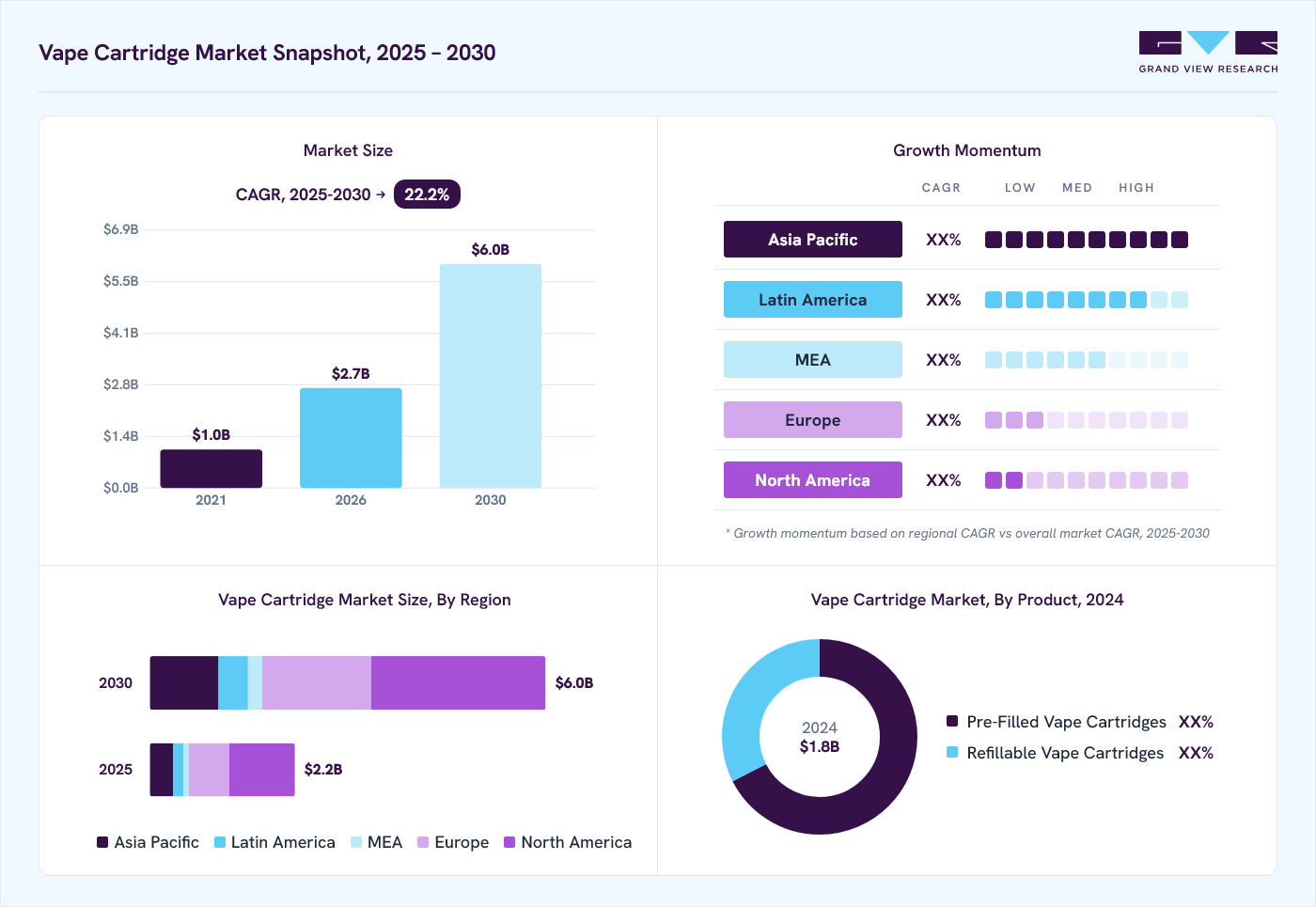This screenshot has width=1316, height=907.
Task: Click the North America segment of 2025 bar
Action: coord(262,770)
